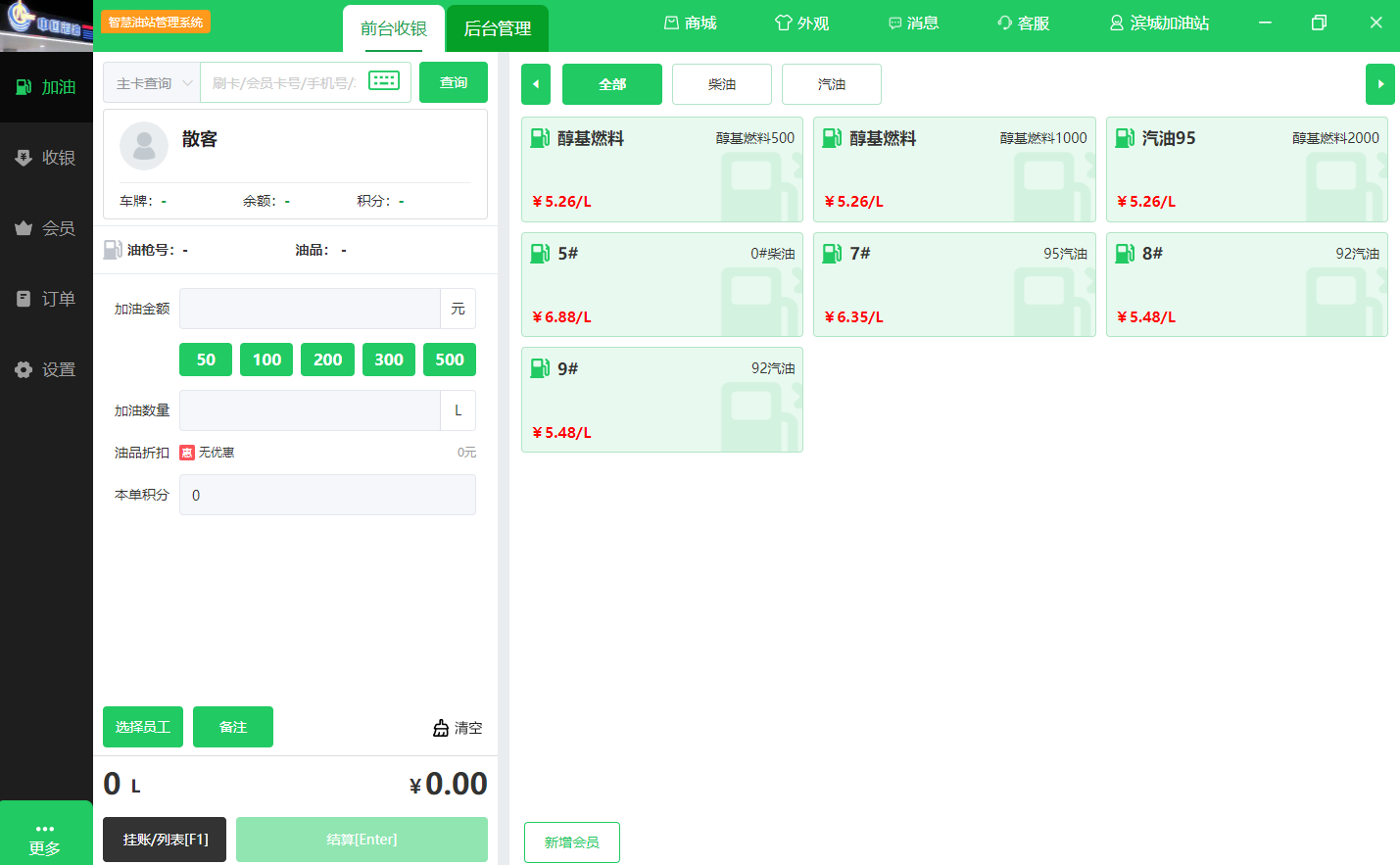Click the 加油金额 input field

(x=310, y=309)
